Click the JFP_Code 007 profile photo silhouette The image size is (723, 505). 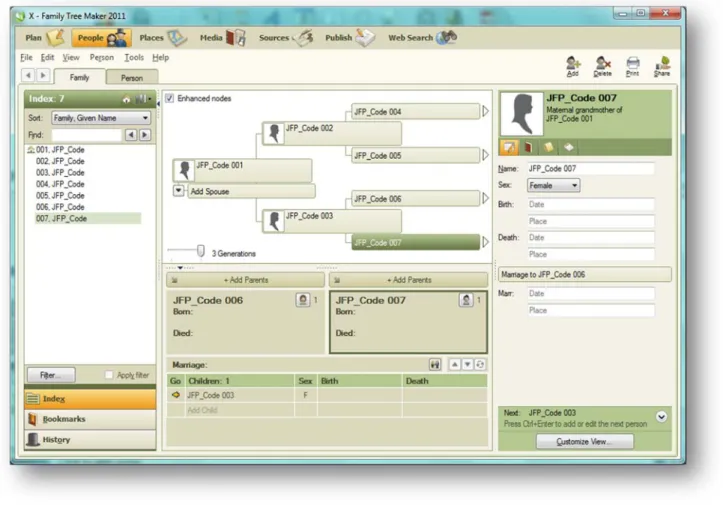(x=522, y=114)
